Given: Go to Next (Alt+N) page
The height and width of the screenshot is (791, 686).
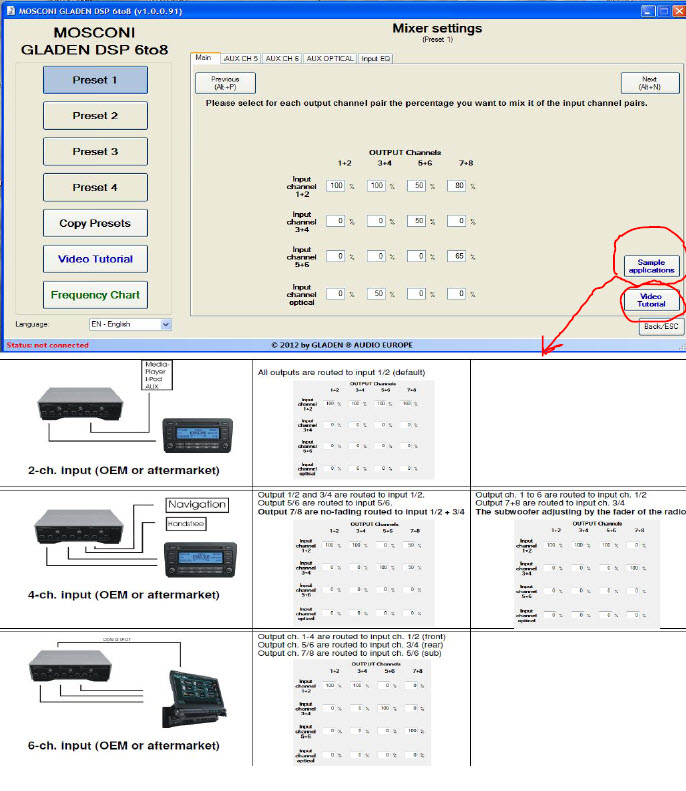Looking at the screenshot, I should tap(650, 83).
